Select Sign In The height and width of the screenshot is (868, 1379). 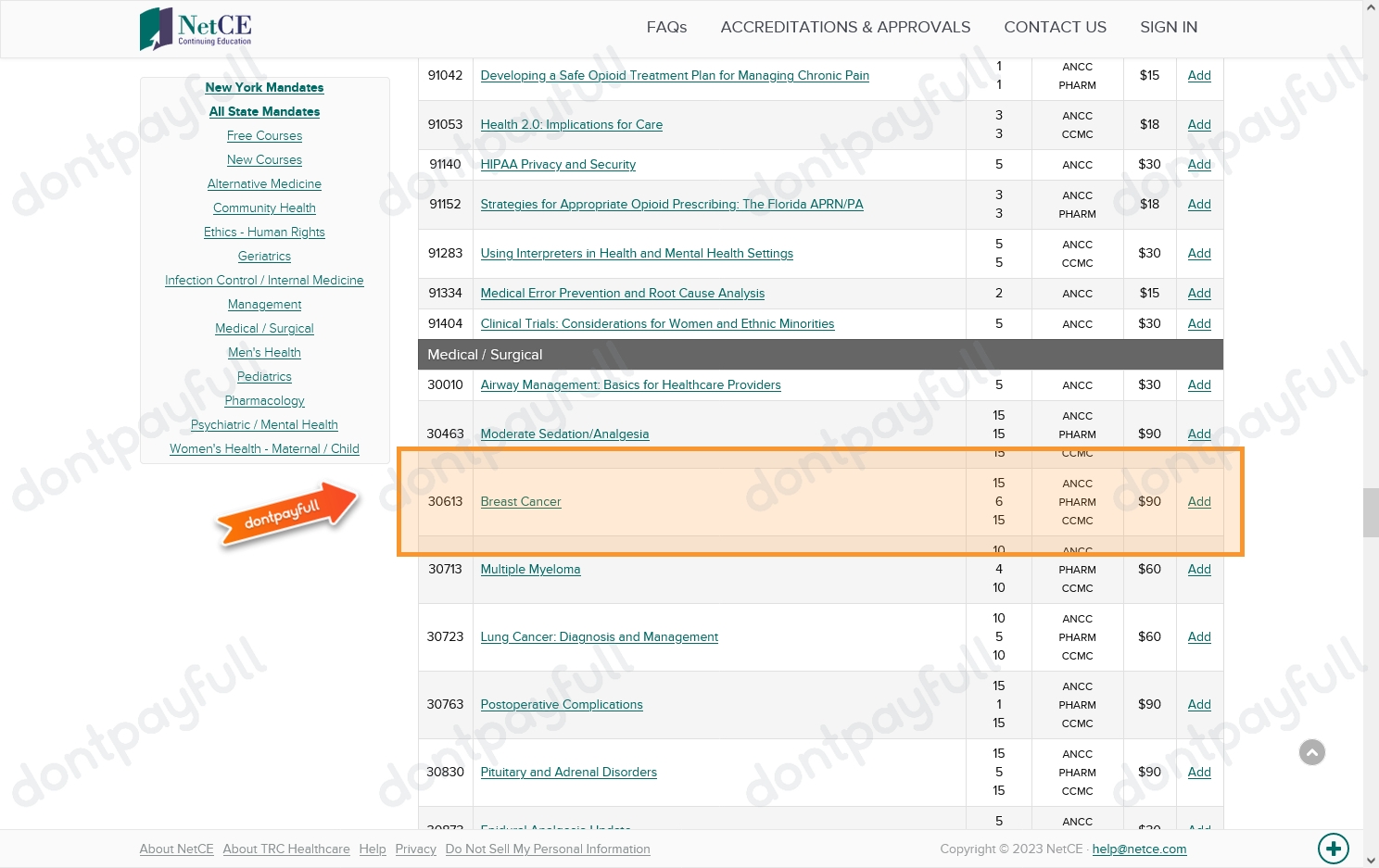coord(1169,27)
